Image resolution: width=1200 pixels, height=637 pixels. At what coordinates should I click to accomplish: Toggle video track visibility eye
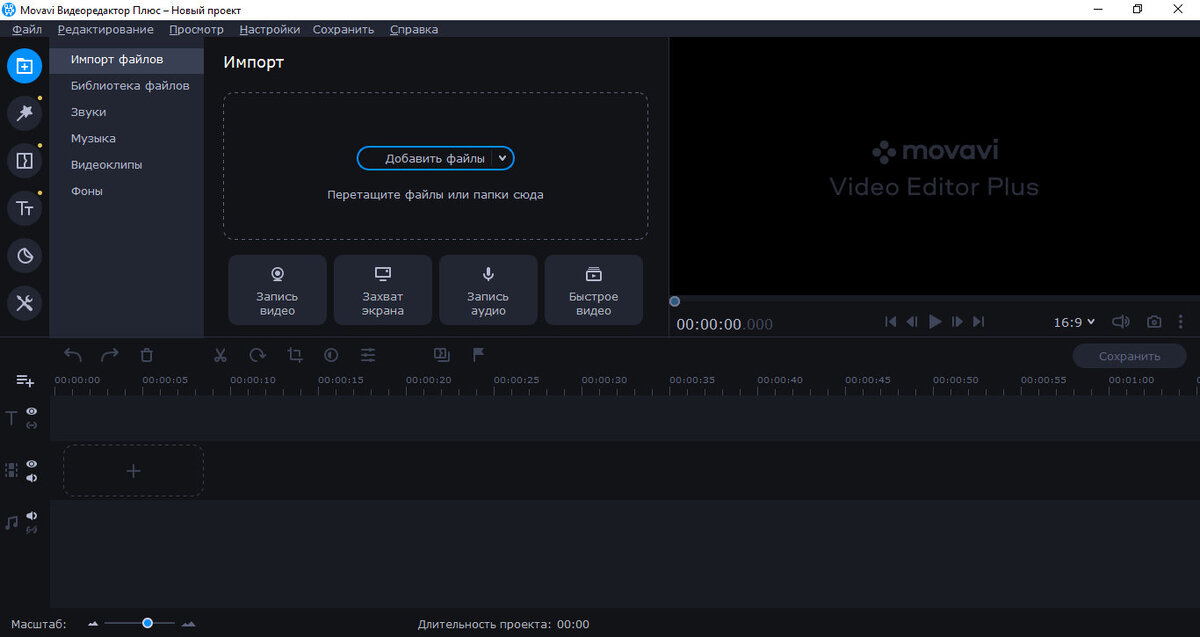click(32, 464)
